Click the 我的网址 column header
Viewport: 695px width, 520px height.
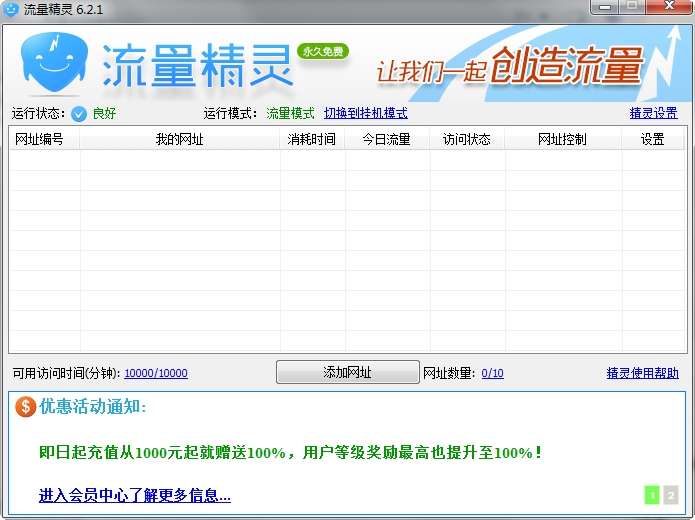[180, 139]
